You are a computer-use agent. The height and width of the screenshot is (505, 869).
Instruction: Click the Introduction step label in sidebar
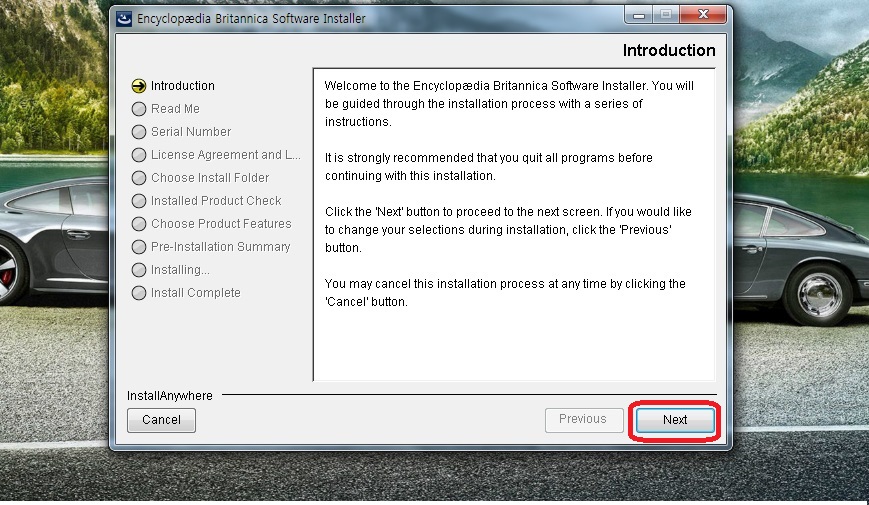(x=182, y=86)
